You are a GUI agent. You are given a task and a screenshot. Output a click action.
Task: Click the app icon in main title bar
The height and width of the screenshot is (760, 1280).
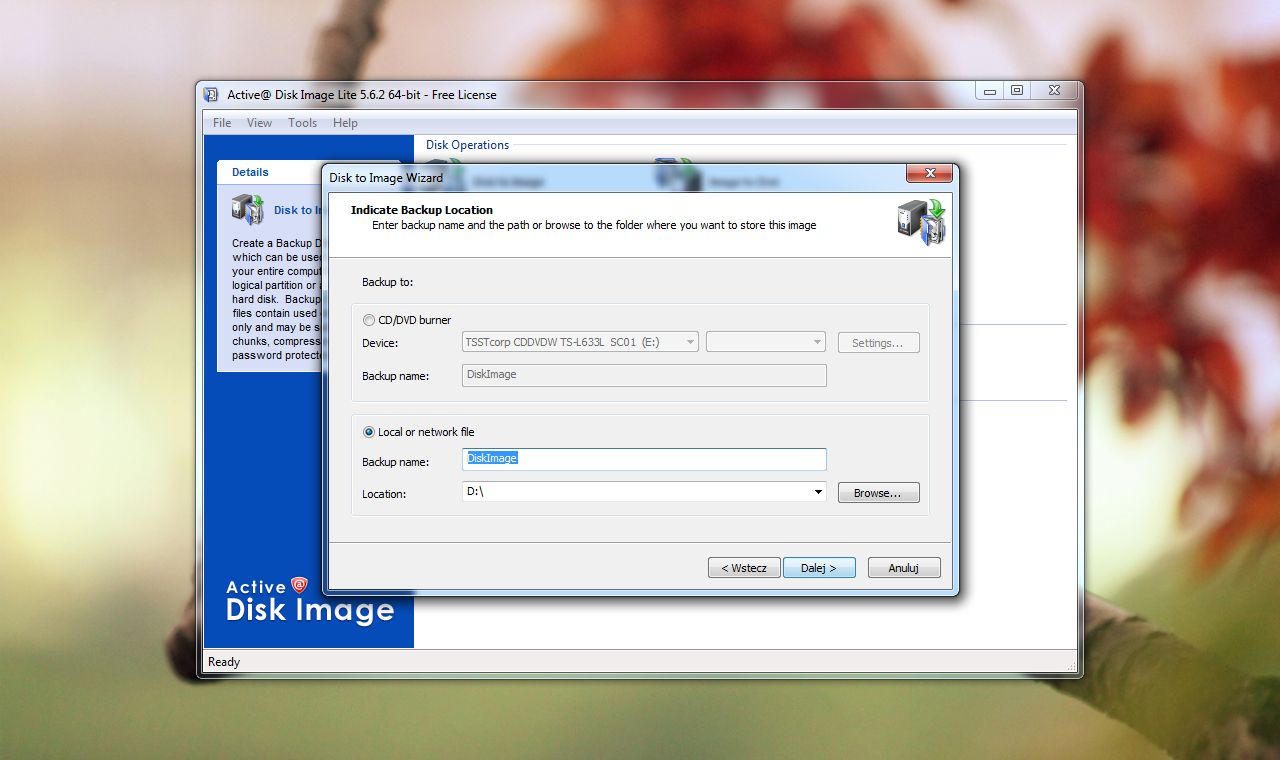point(211,95)
